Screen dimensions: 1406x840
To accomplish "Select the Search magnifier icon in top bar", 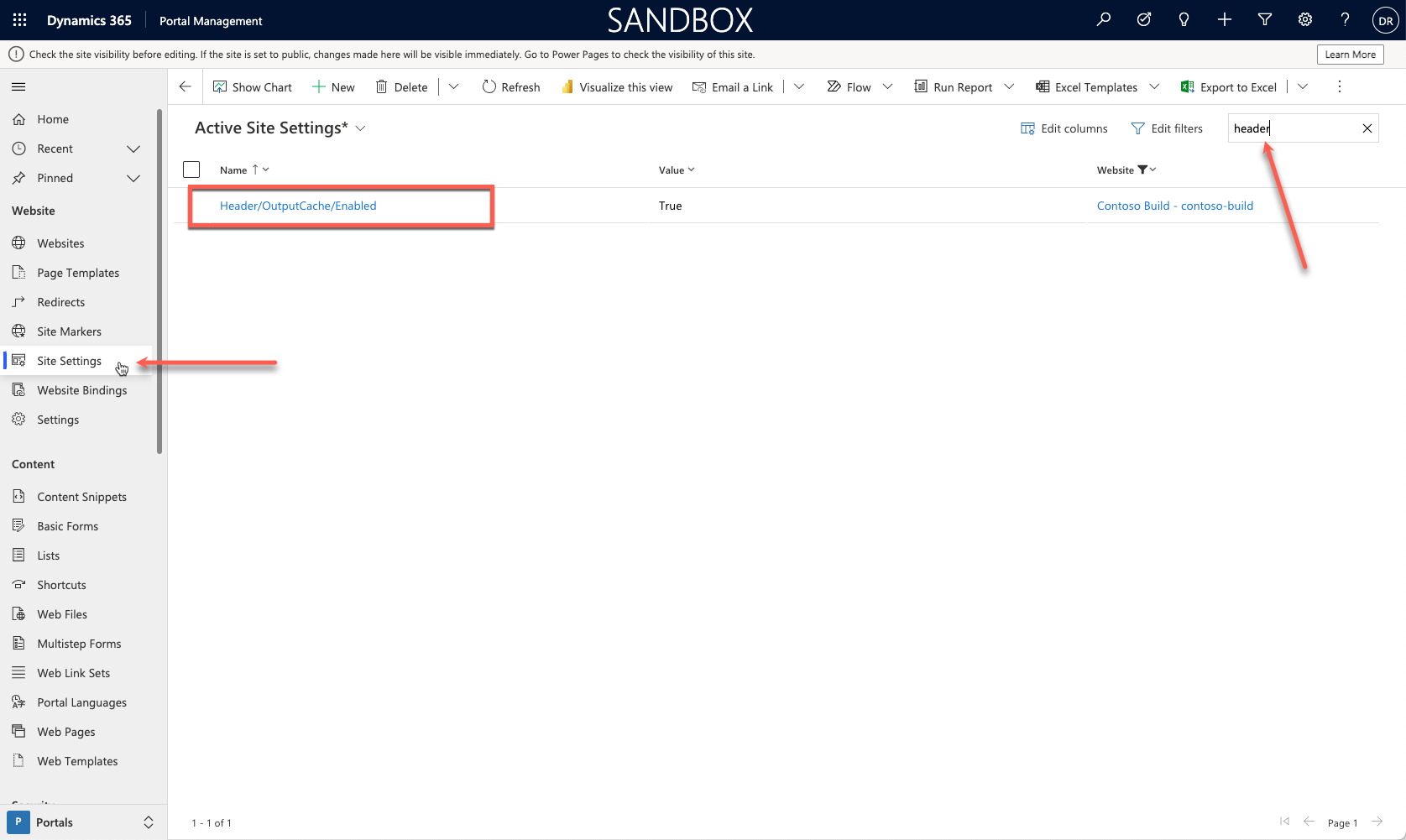I will 1104,19.
